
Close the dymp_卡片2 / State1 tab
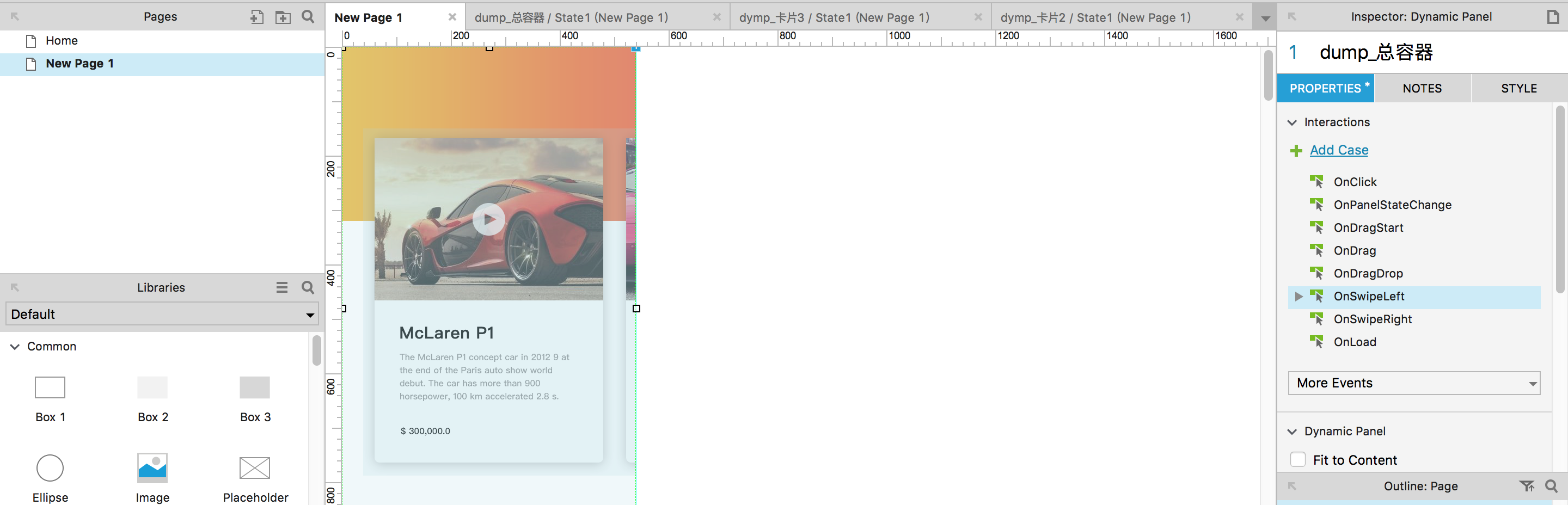click(1239, 17)
